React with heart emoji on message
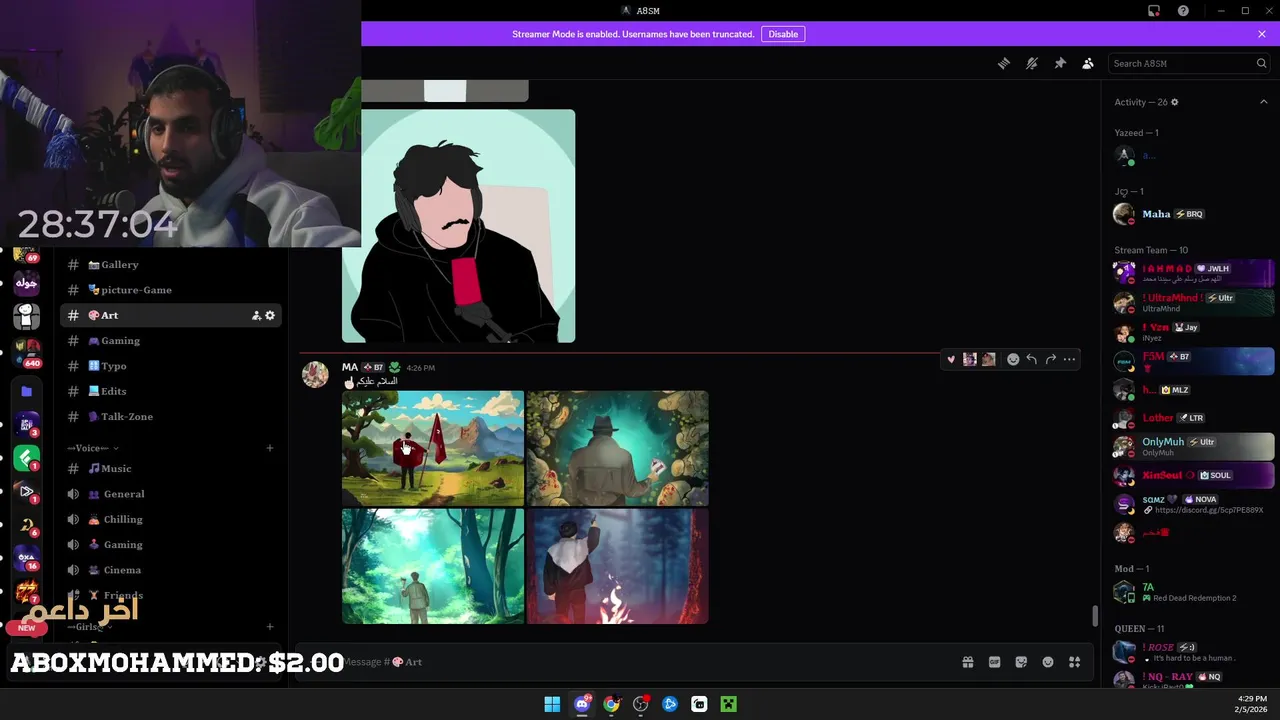The height and width of the screenshot is (720, 1280). (x=951, y=359)
